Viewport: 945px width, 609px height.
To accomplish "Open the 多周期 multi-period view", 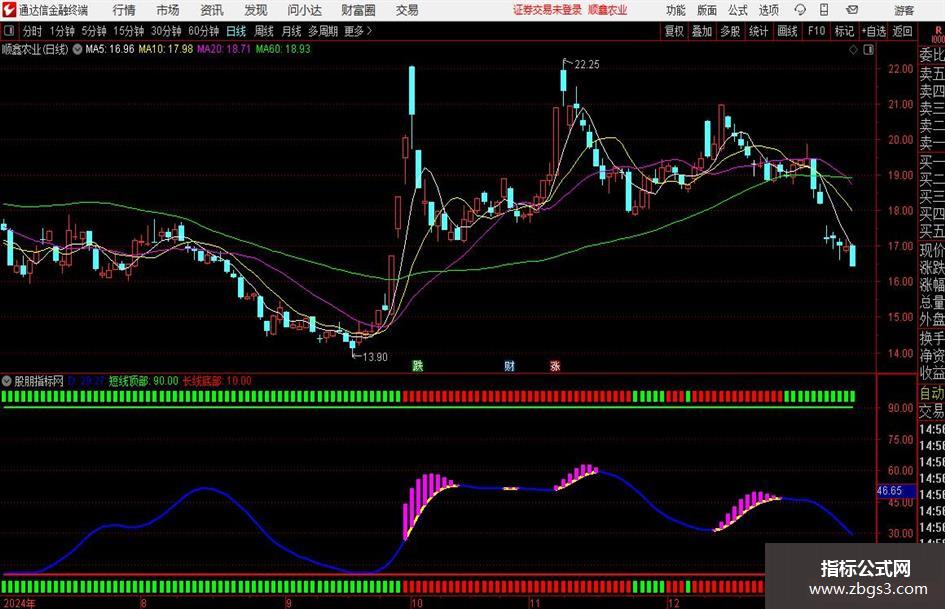I will pos(323,31).
